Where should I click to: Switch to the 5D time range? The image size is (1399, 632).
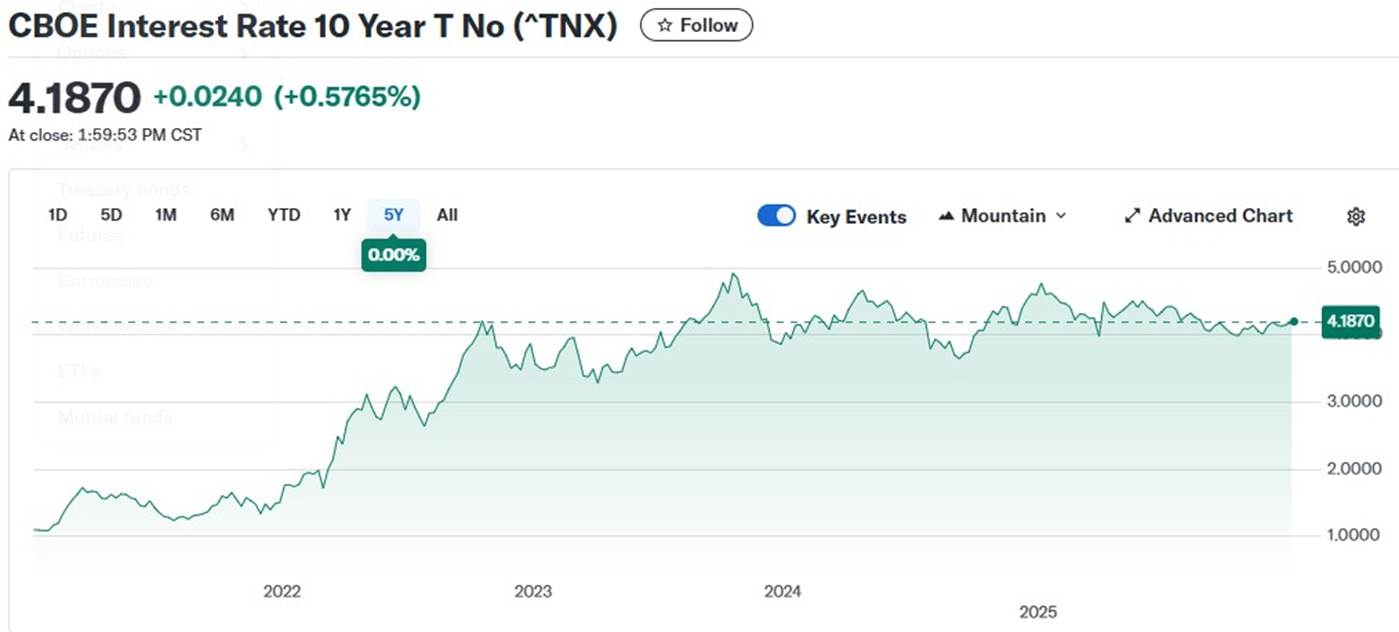click(111, 215)
